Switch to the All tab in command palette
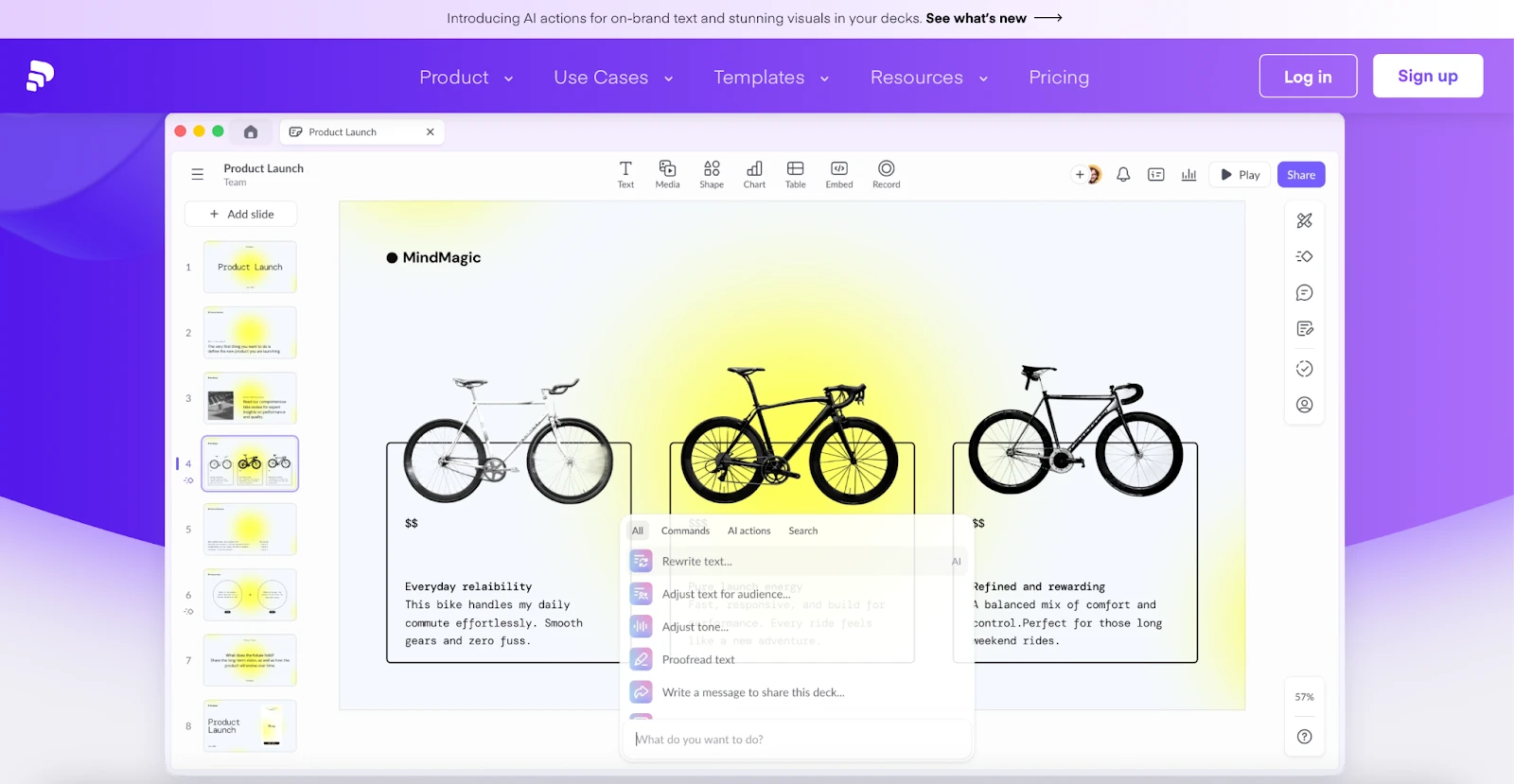1514x784 pixels. tap(638, 531)
